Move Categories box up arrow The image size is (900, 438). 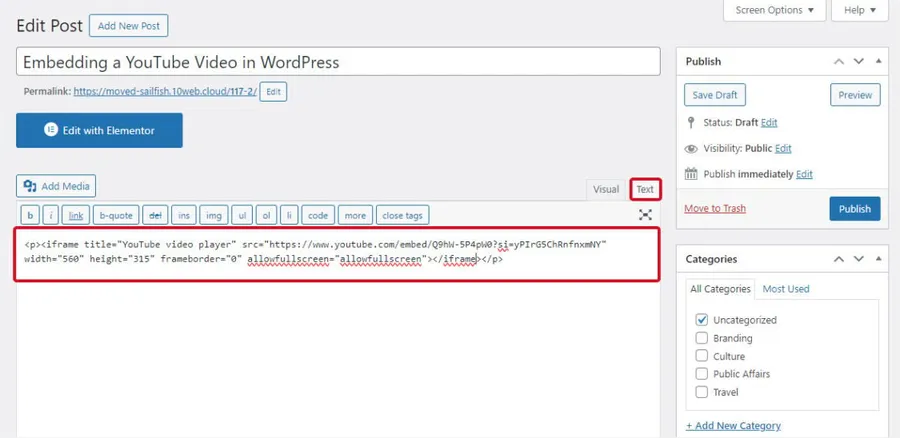[x=839, y=259]
